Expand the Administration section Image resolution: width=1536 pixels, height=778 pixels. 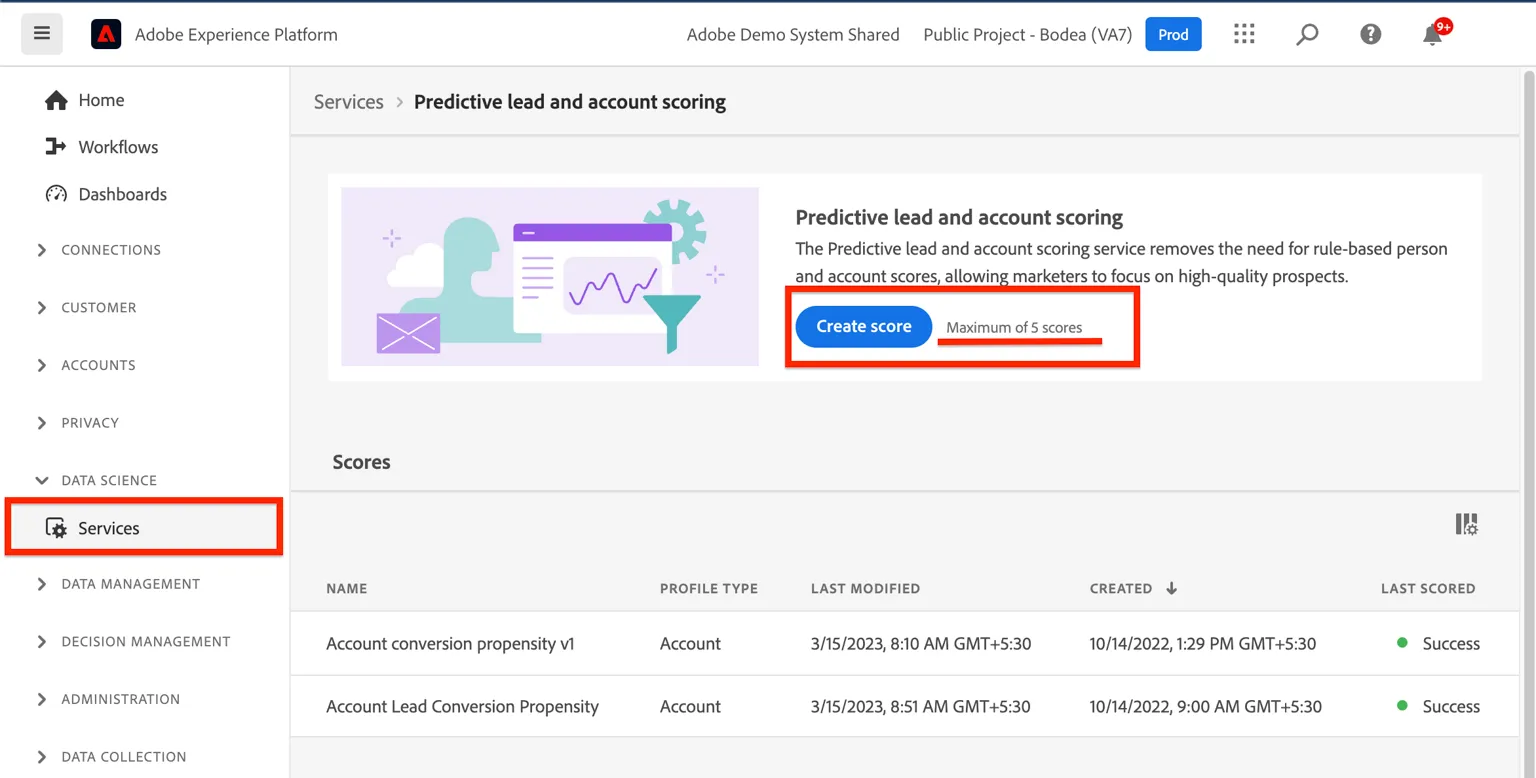tap(41, 699)
